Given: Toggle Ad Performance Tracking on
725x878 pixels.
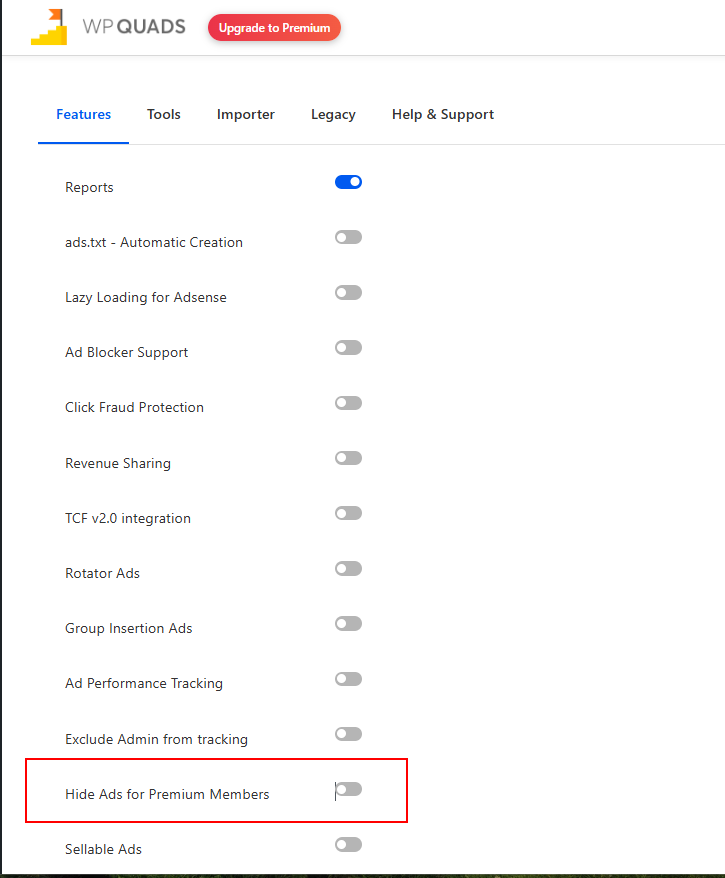Looking at the screenshot, I should click(348, 679).
